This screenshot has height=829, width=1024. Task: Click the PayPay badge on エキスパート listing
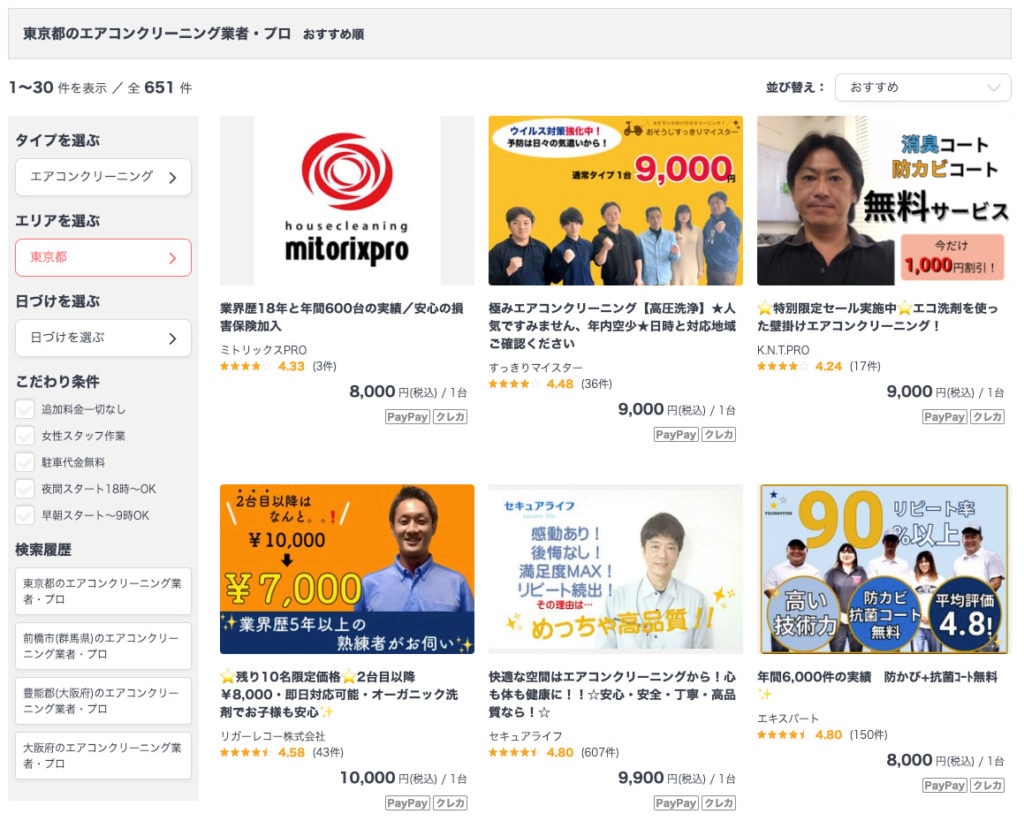click(944, 785)
